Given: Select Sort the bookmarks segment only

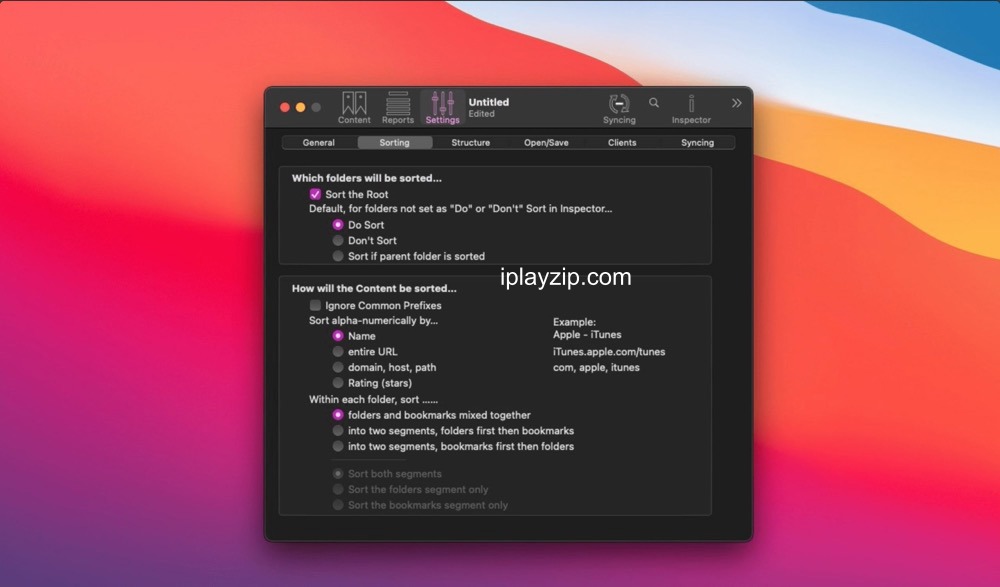Looking at the screenshot, I should pos(338,505).
